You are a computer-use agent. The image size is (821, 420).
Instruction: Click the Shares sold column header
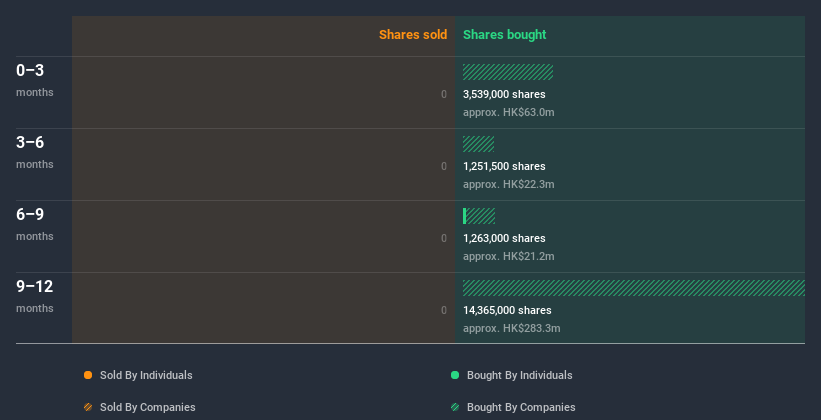tap(413, 35)
